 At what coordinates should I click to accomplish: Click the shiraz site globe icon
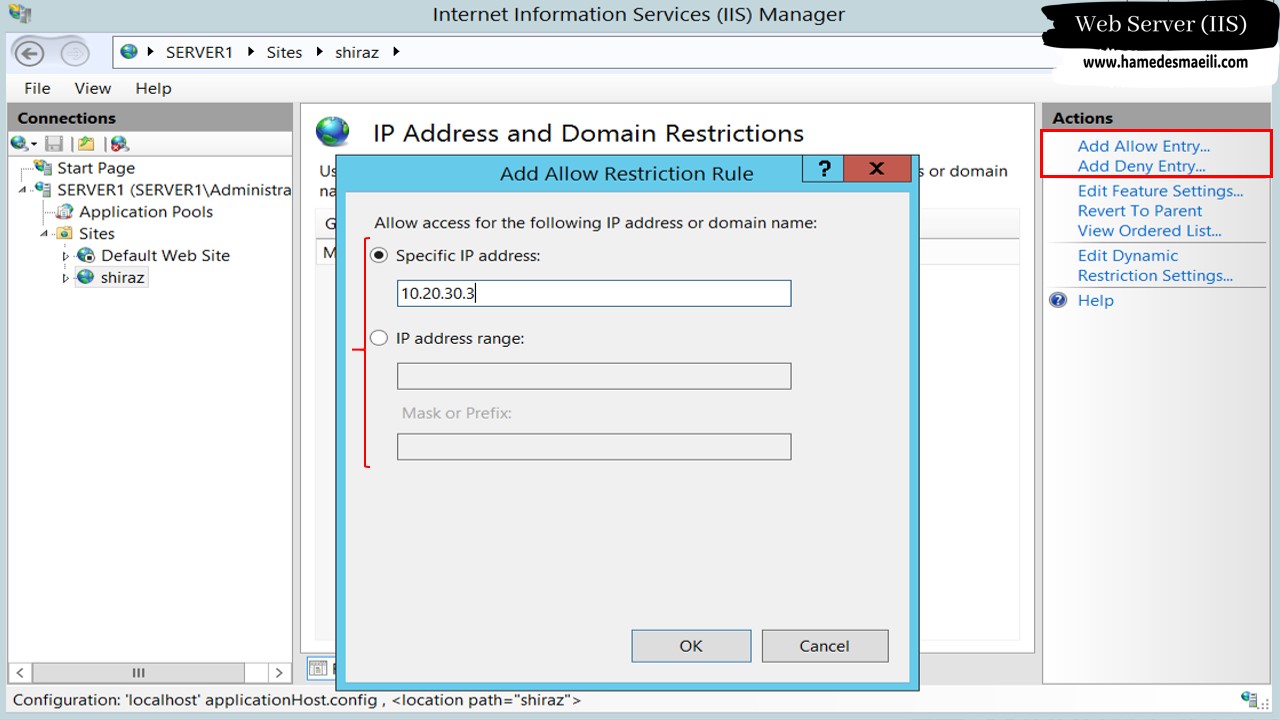coord(86,277)
